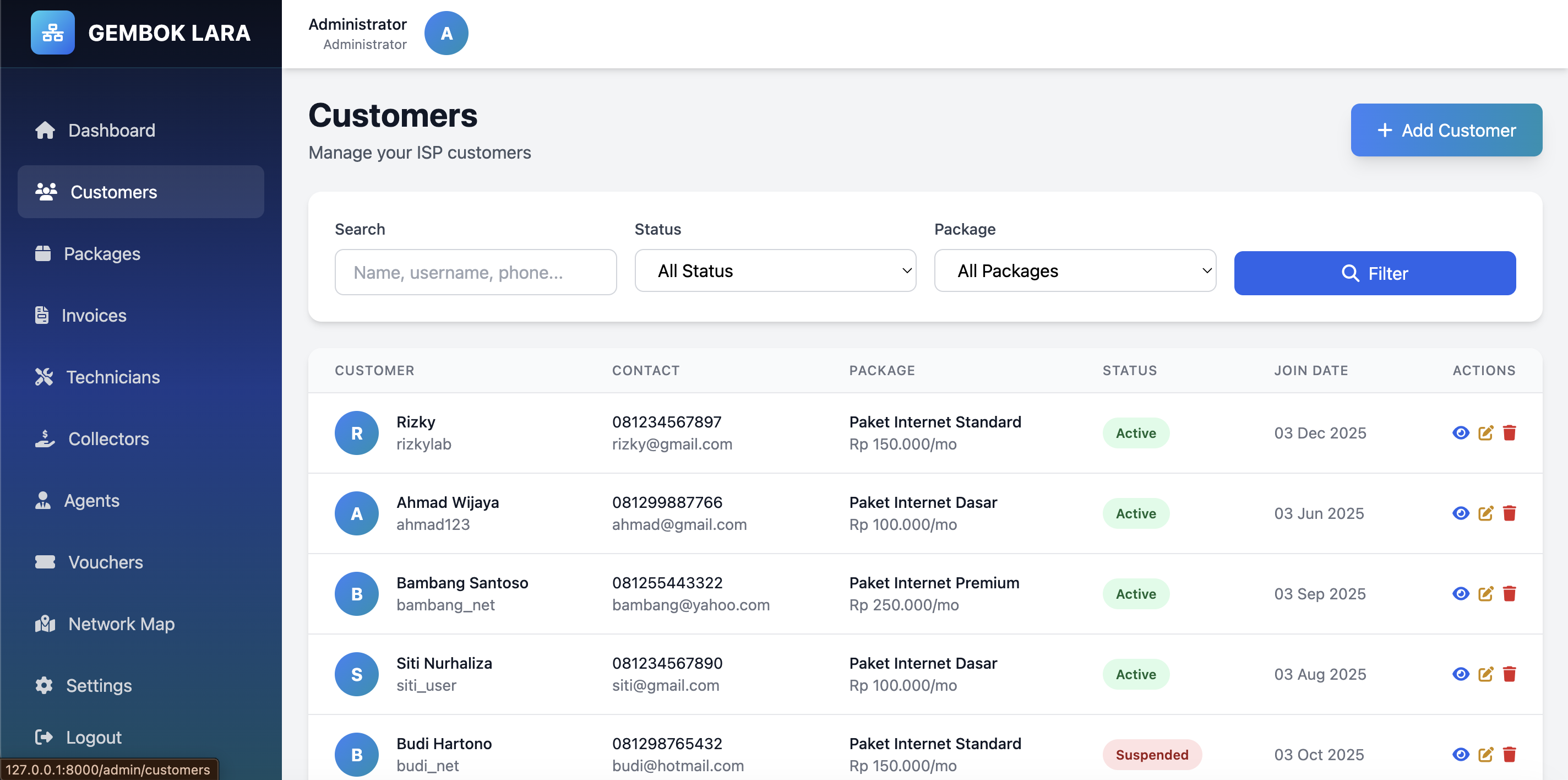View Bambang Santoso with the eye icon
The image size is (1568, 780).
click(x=1460, y=594)
